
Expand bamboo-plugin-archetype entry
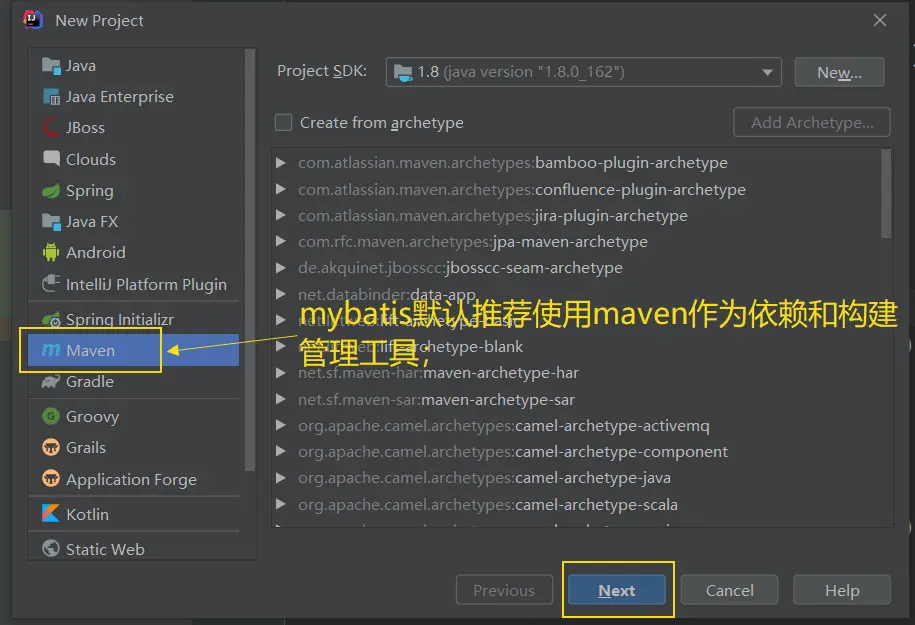click(x=281, y=163)
